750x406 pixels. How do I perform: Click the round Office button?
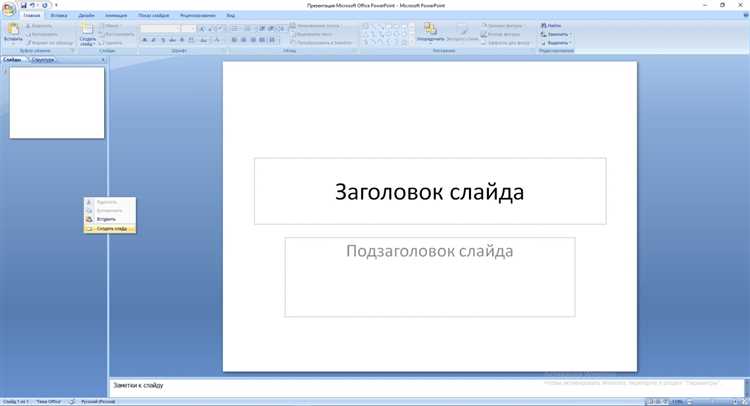pyautogui.click(x=9, y=9)
